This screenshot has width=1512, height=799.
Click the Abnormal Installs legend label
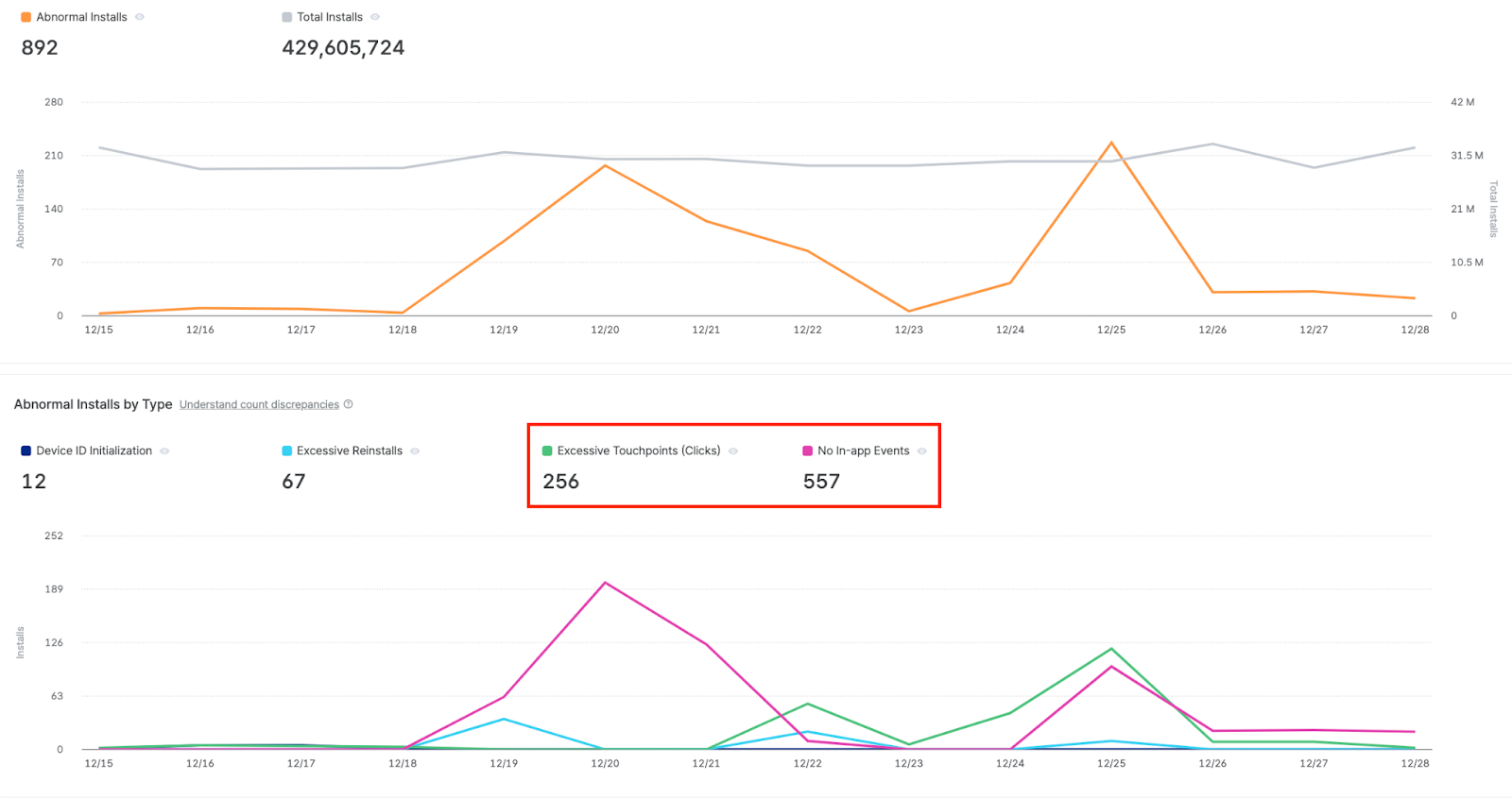click(81, 17)
